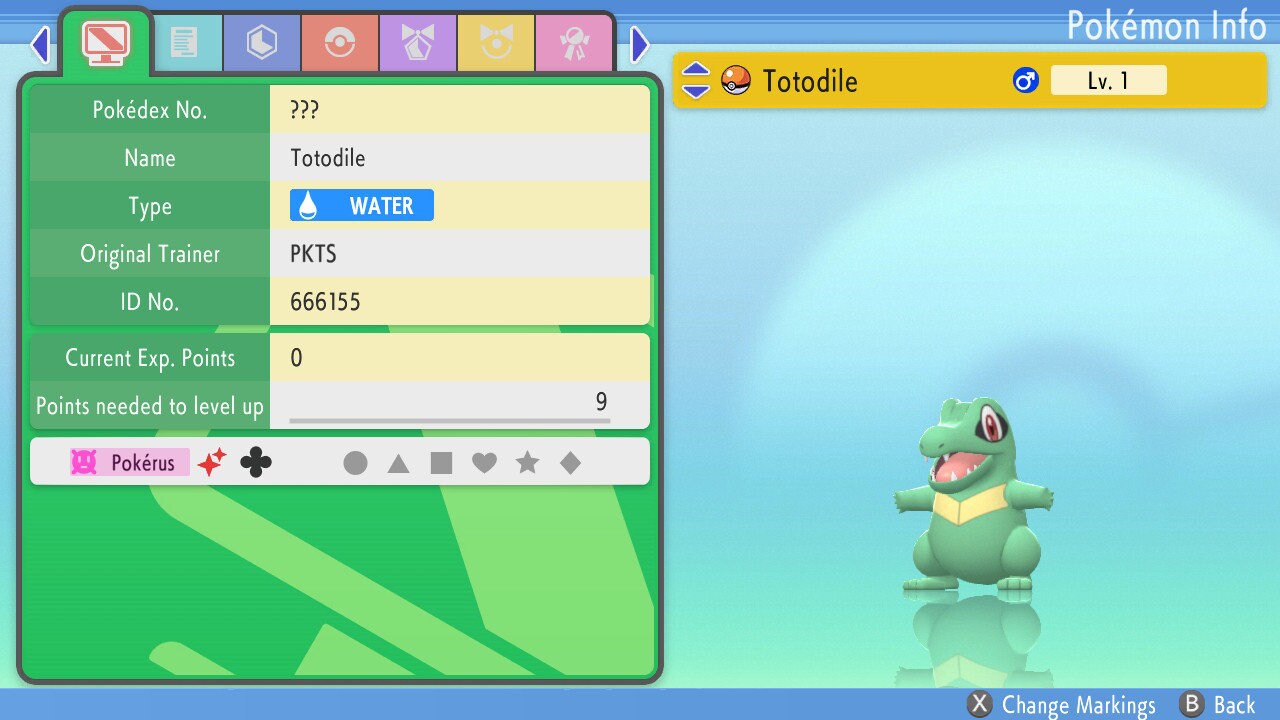Switch Pokémon using up-down arrows beside Totodile
This screenshot has width=1280, height=720.
pos(696,81)
